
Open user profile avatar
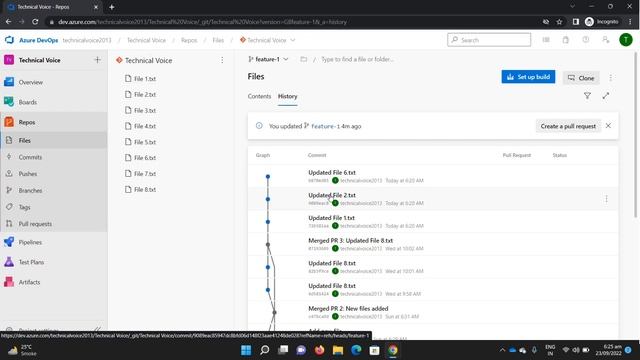[626, 40]
